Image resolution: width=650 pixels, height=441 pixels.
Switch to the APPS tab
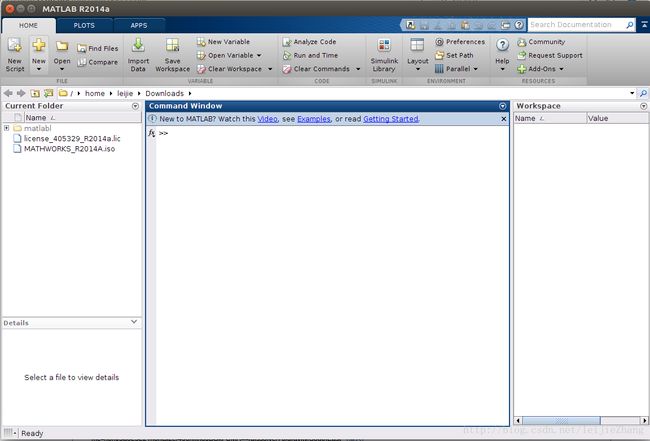pyautogui.click(x=139, y=25)
